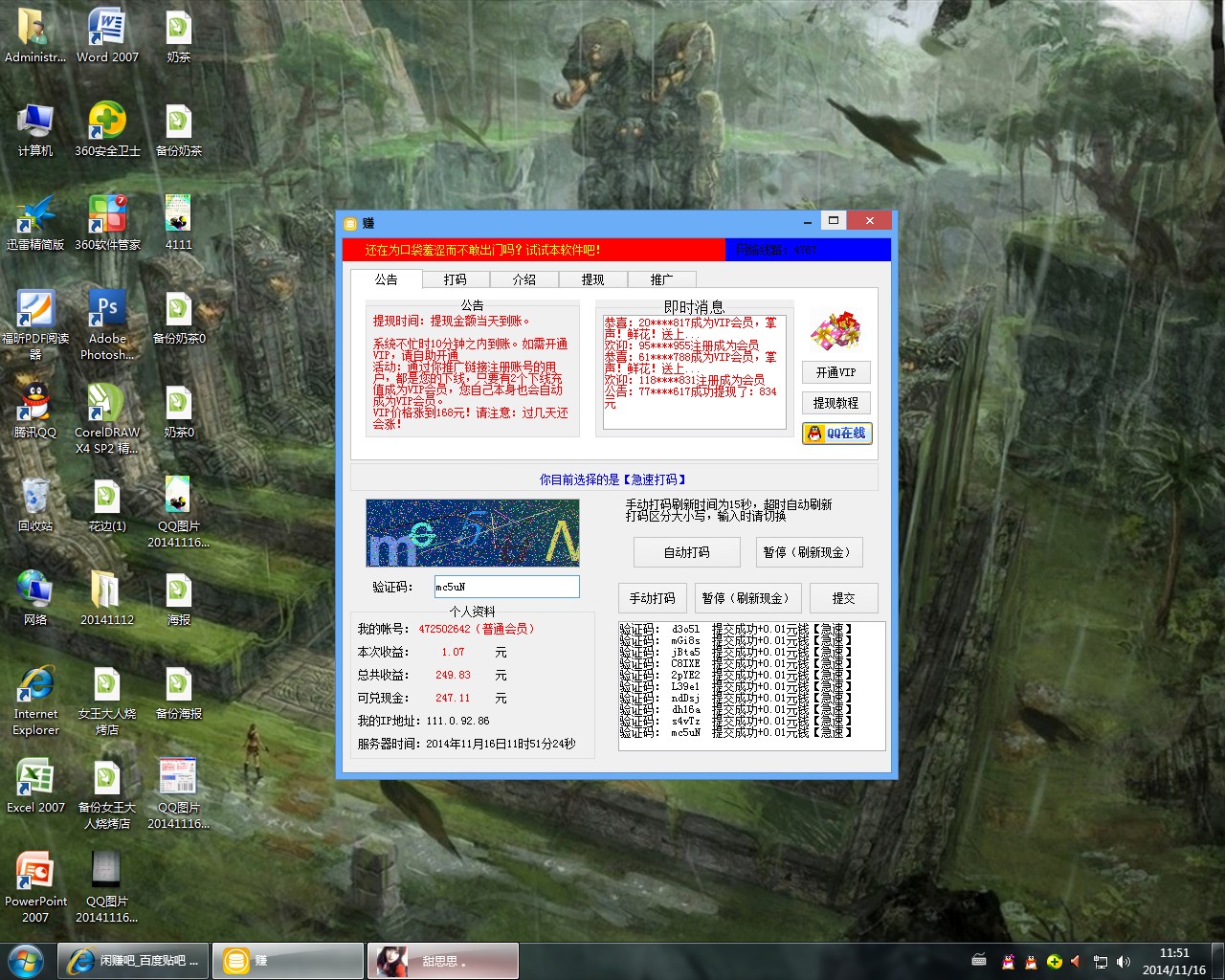Click the 开通VIP button
Viewport: 1225px width, 980px height.
click(x=836, y=372)
